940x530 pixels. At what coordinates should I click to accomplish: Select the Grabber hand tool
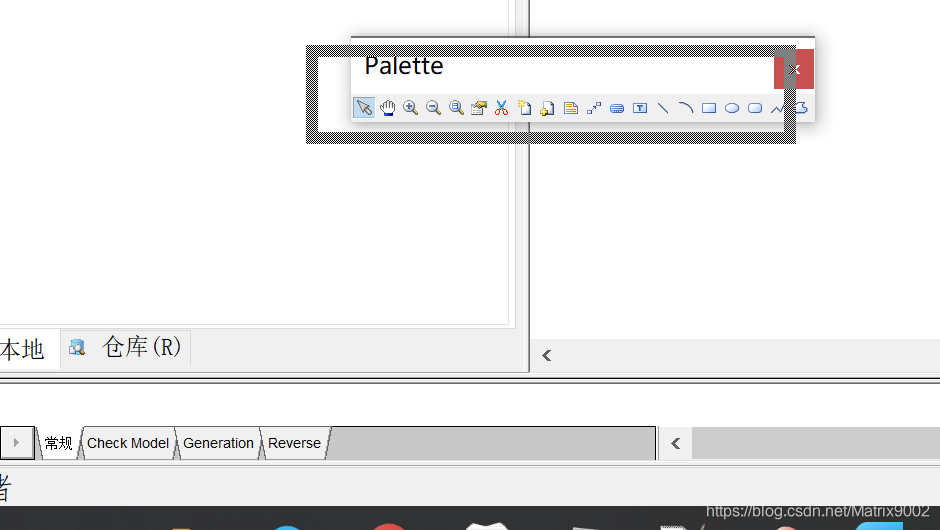[x=387, y=108]
